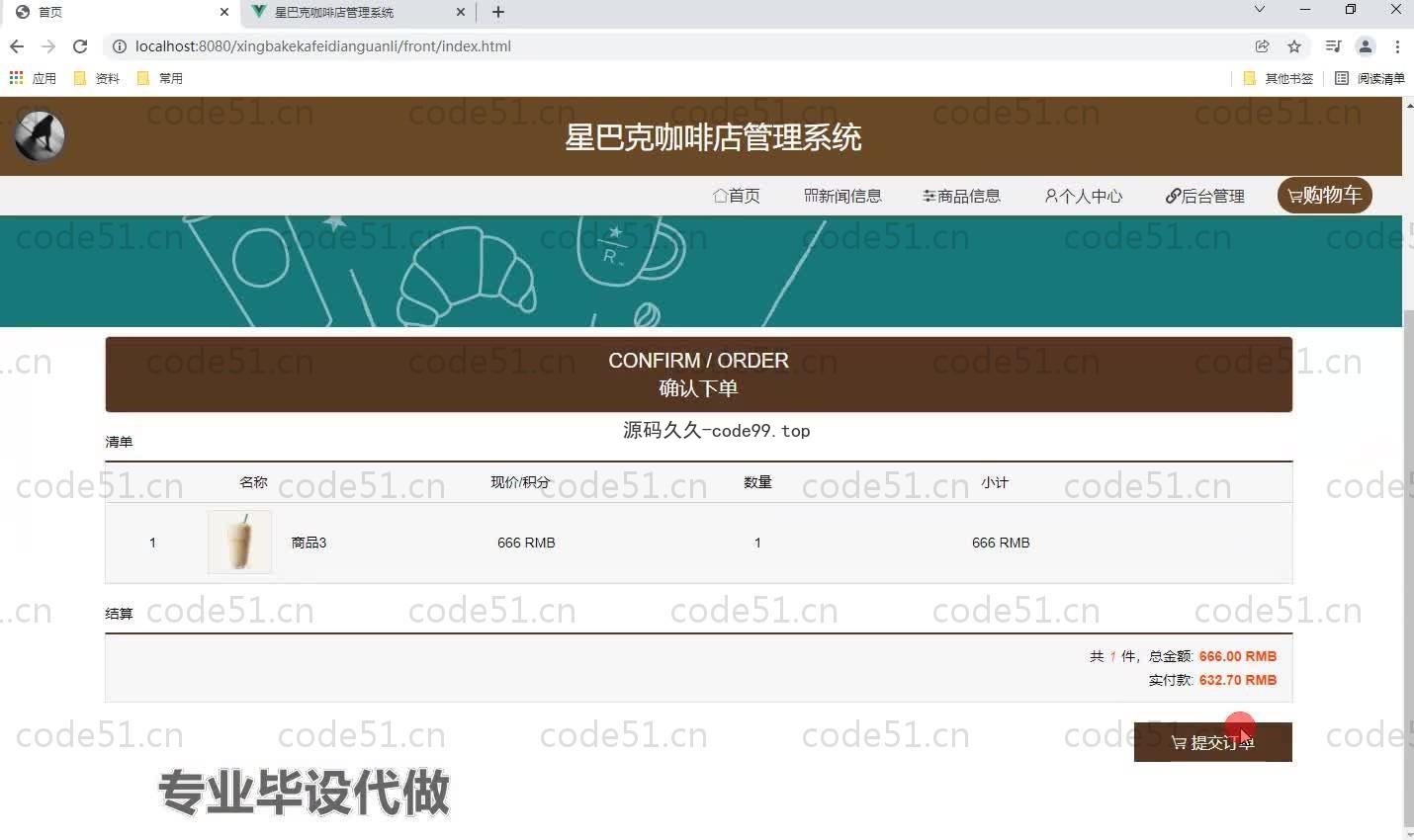This screenshot has width=1414, height=840.
Task: Open 新闻信息 in the navigation
Action: click(843, 196)
